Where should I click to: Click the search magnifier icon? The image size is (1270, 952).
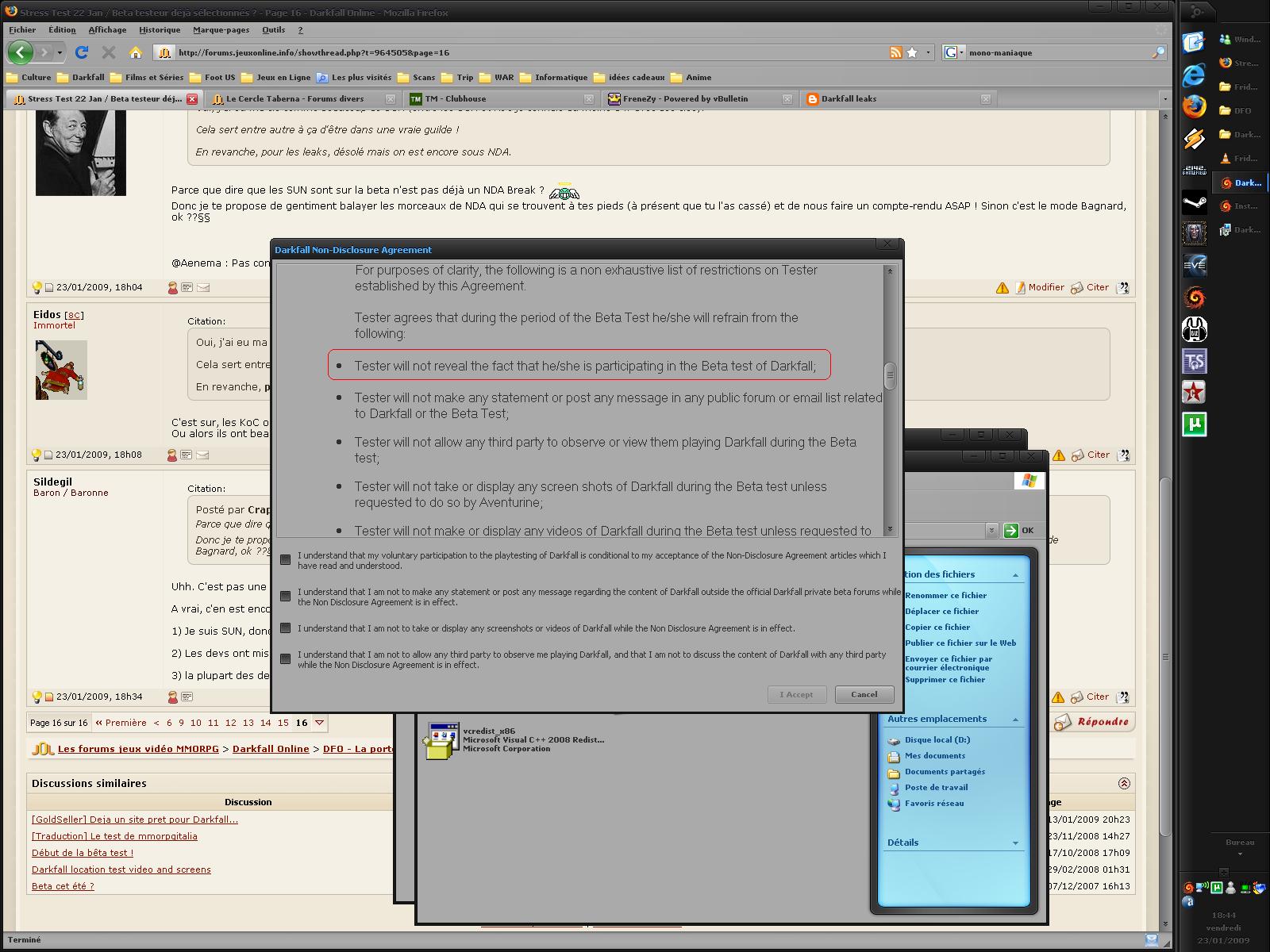pyautogui.click(x=1158, y=52)
